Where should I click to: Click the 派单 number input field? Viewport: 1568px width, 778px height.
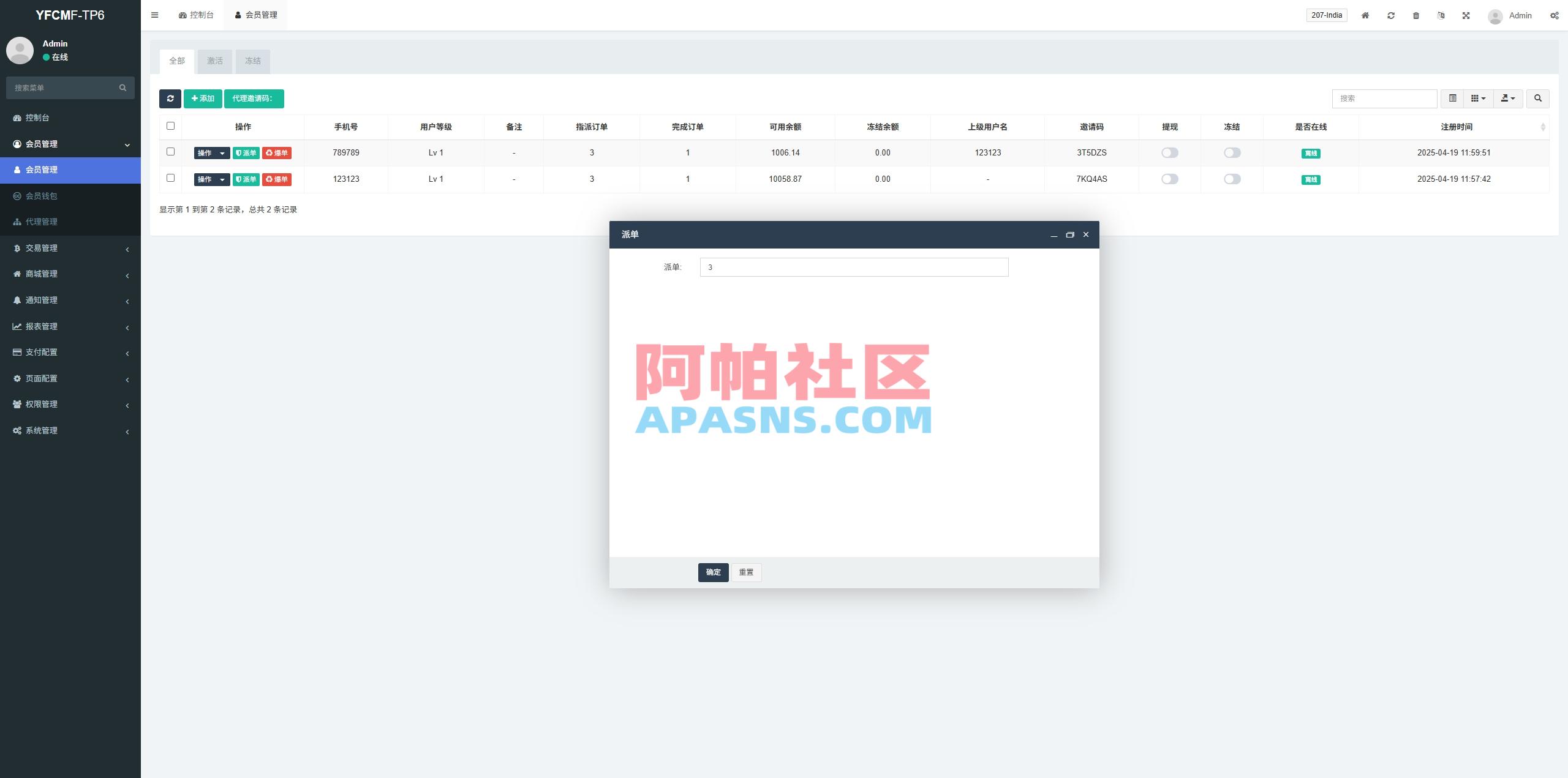click(x=853, y=267)
